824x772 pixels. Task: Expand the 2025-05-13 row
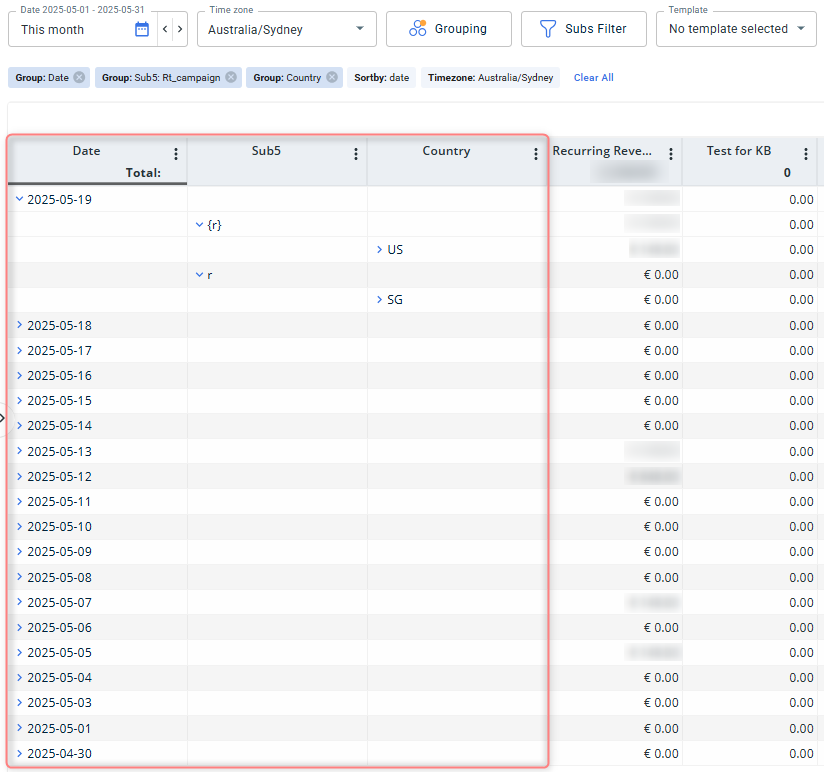click(19, 451)
